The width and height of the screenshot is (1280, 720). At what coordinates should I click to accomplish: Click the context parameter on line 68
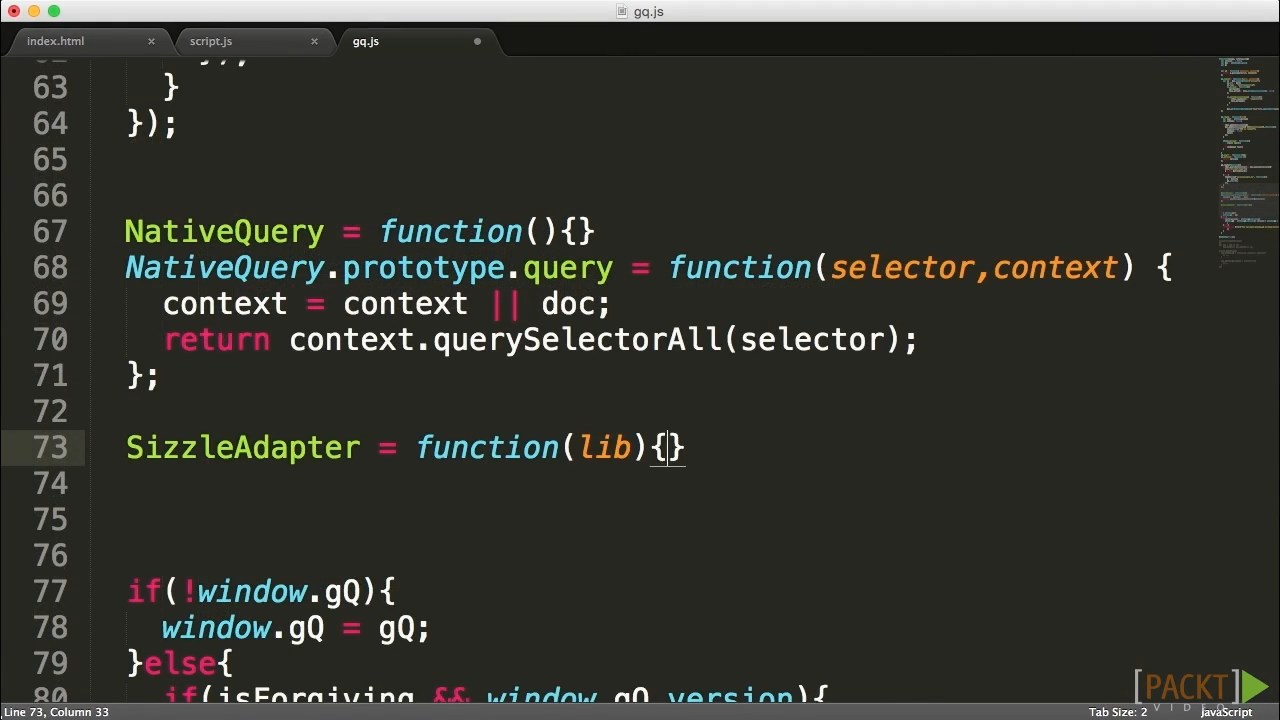[1055, 268]
